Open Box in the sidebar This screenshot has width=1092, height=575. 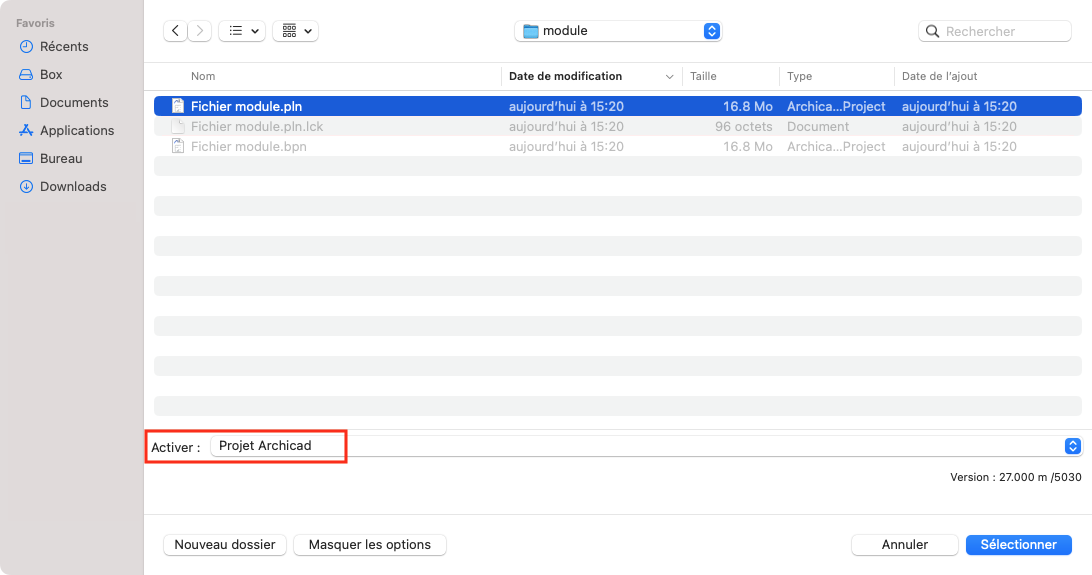coord(51,74)
